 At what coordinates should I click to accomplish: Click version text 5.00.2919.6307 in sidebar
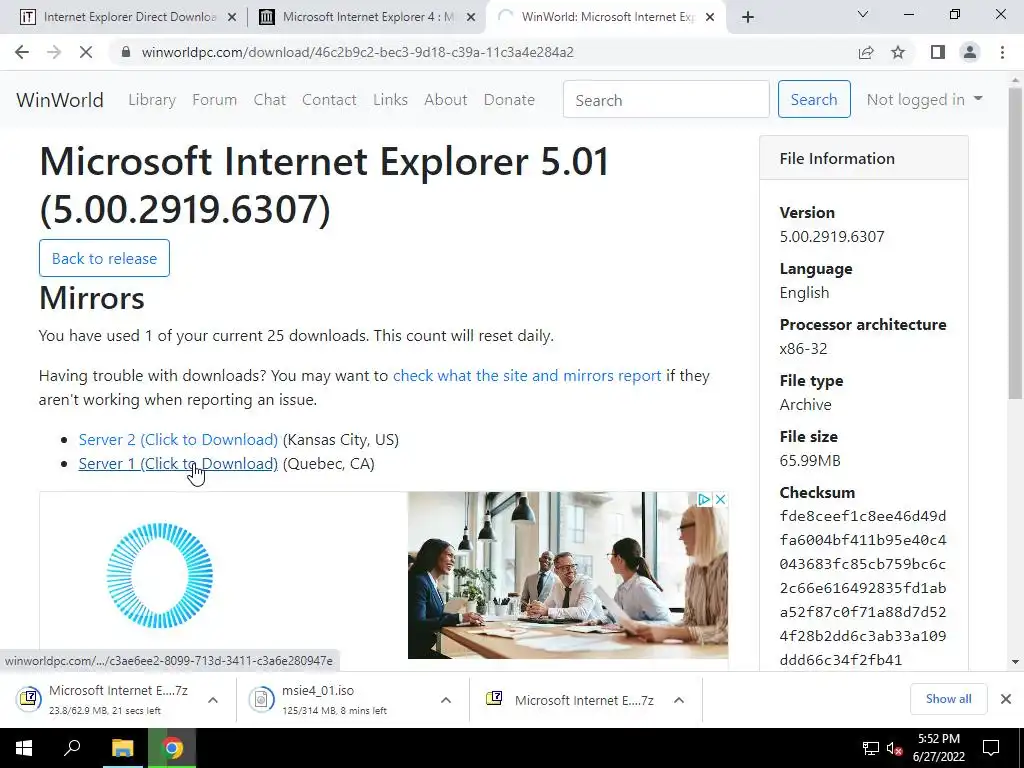(832, 236)
